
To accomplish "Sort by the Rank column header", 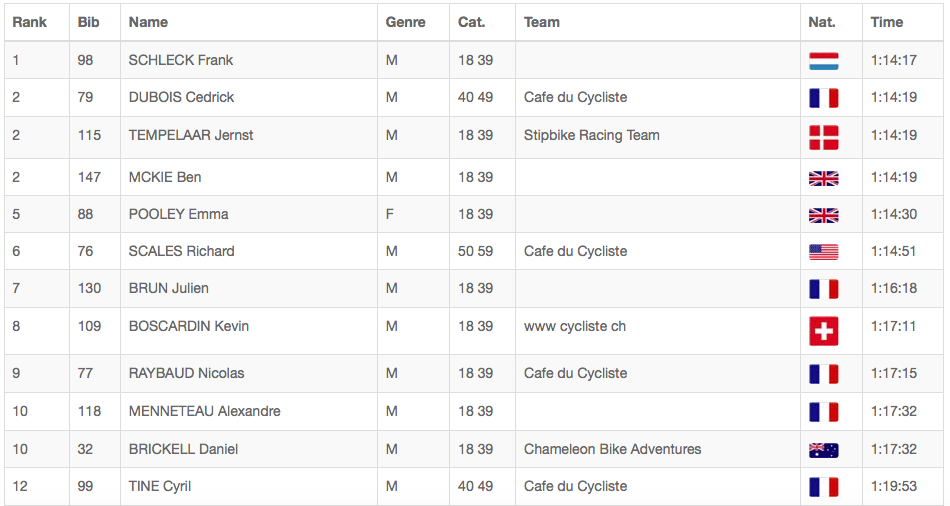I will 30,22.
